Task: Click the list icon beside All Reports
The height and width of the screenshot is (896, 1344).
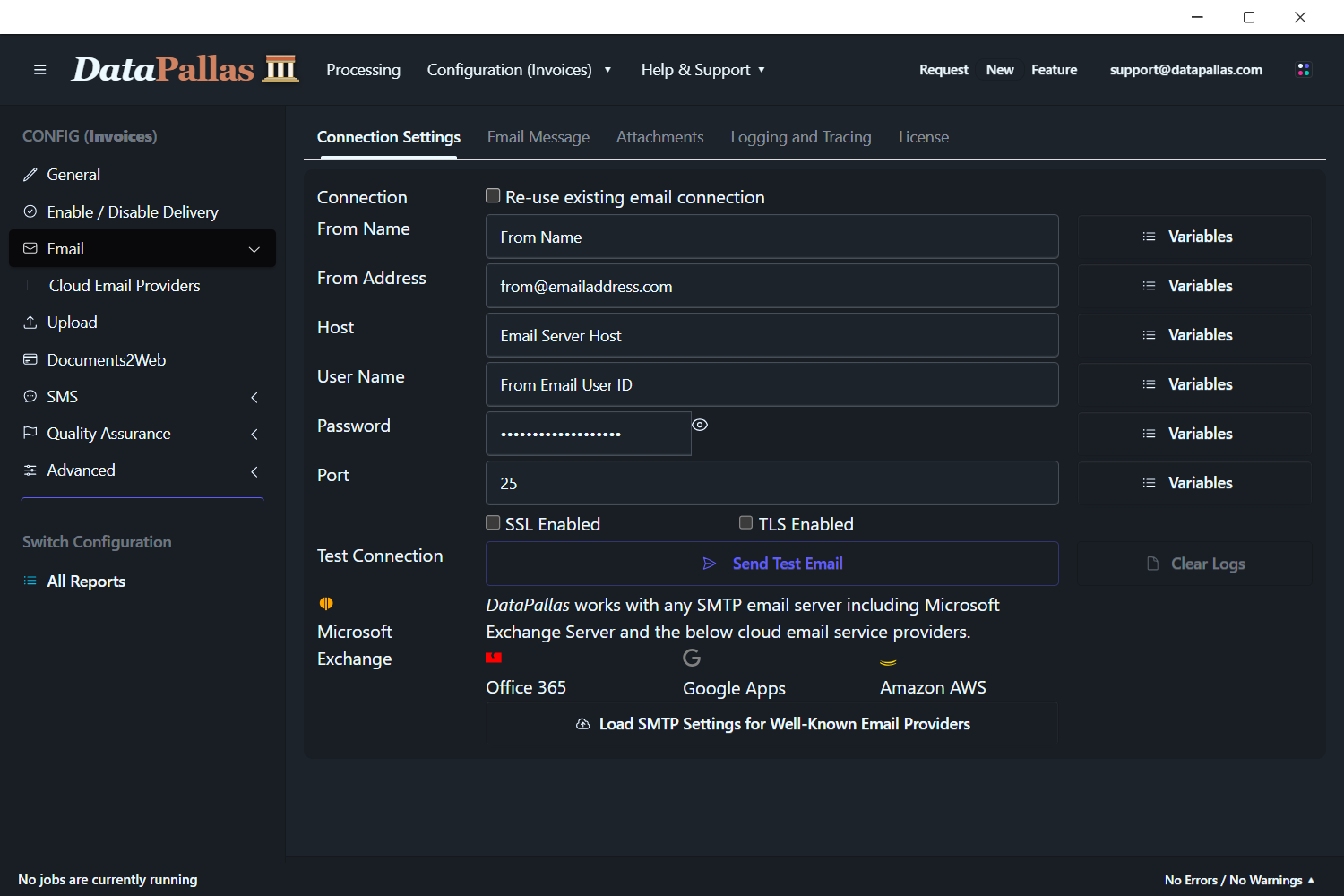Action: point(30,581)
